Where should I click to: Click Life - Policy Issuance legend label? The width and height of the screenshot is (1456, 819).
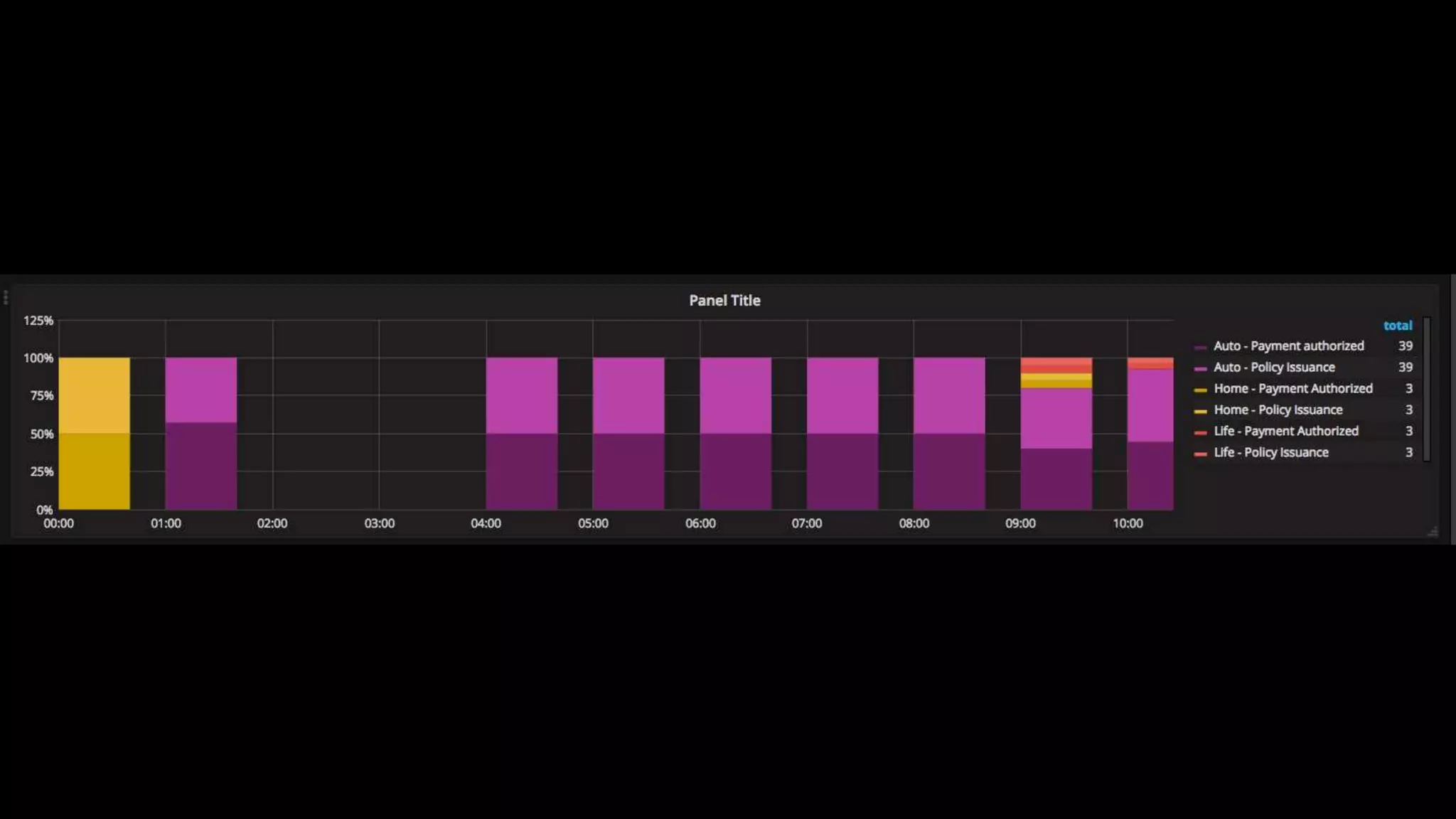[x=1270, y=453]
